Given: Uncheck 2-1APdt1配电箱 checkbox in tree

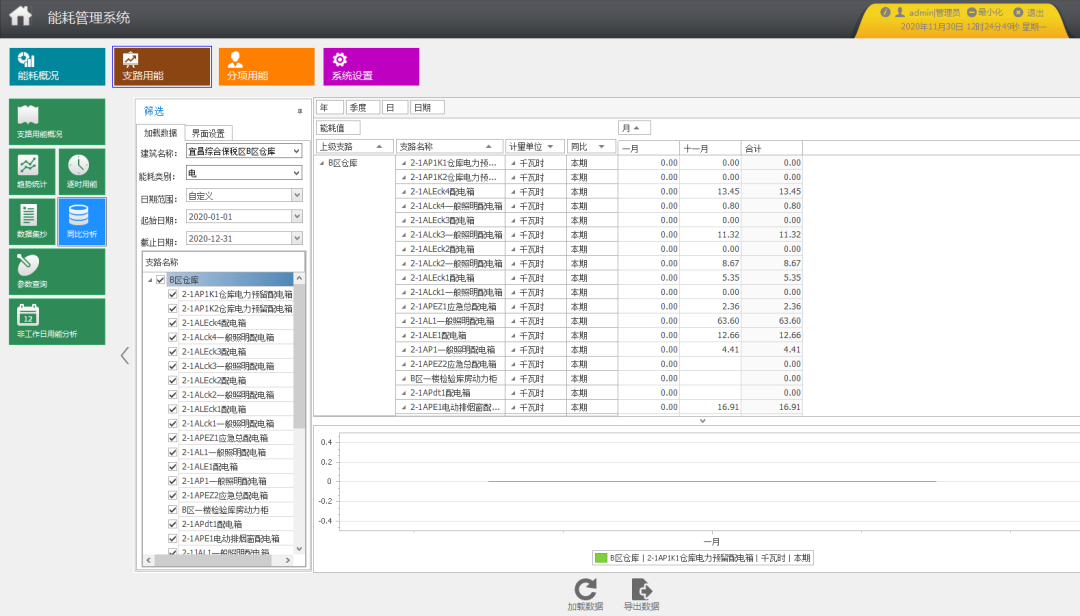Looking at the screenshot, I should 173,524.
